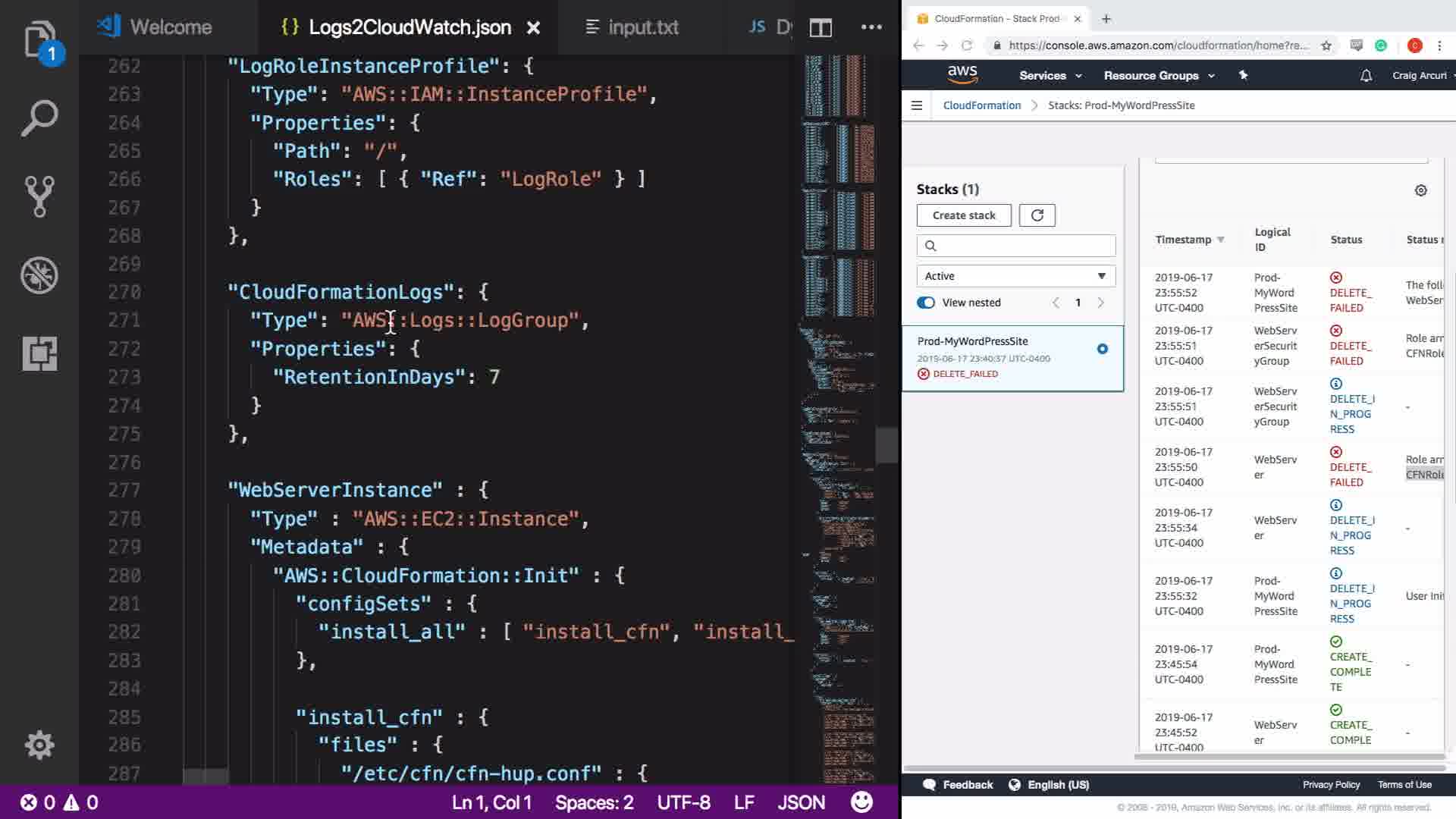Switch to the input.txt editor tab

pos(632,28)
